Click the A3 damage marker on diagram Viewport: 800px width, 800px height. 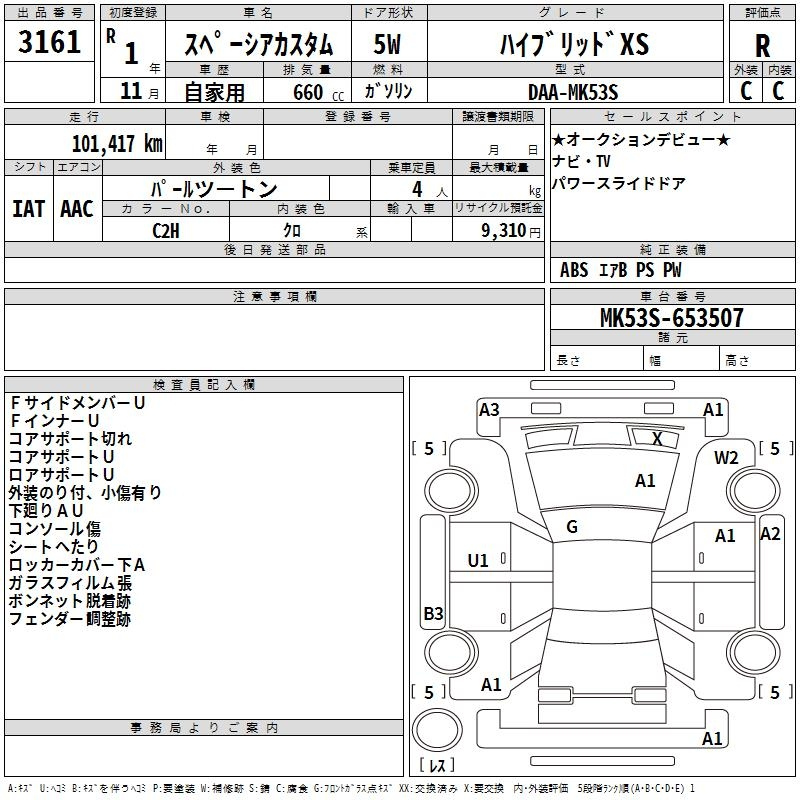pos(489,409)
